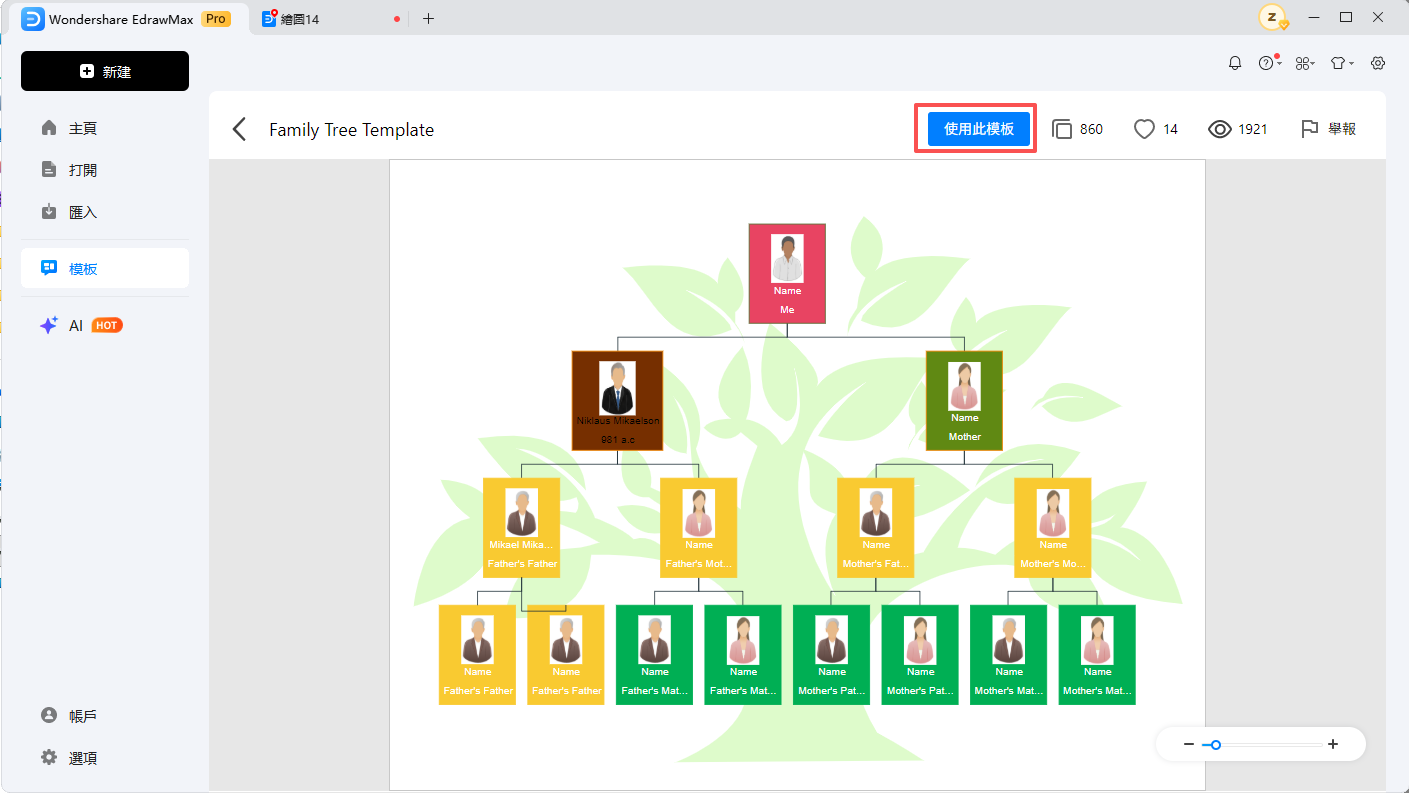The width and height of the screenshot is (1409, 793).
Task: Click the 新建 button
Action: (x=105, y=71)
